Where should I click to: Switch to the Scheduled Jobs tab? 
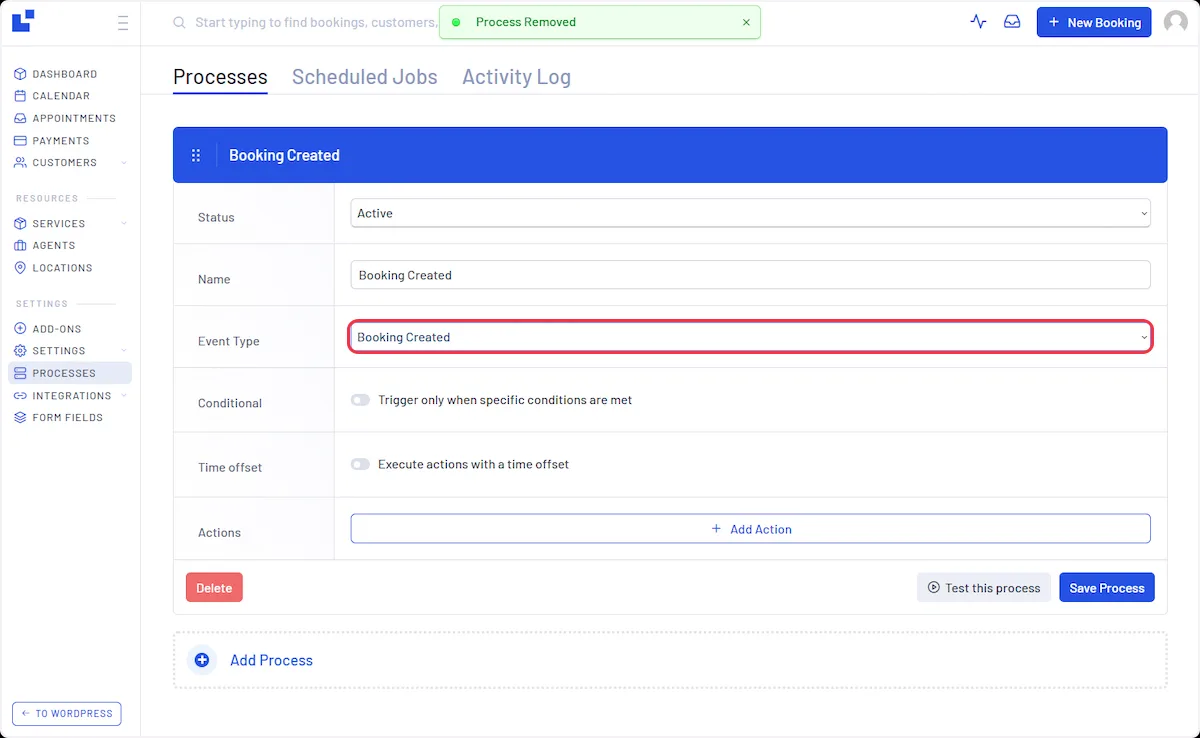(365, 77)
